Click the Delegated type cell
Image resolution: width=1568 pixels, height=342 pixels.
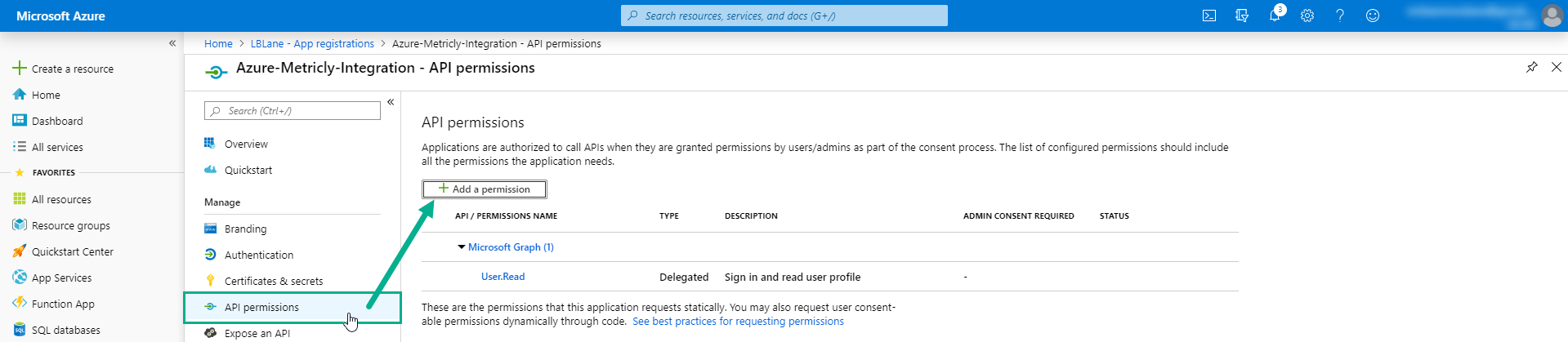pos(684,278)
